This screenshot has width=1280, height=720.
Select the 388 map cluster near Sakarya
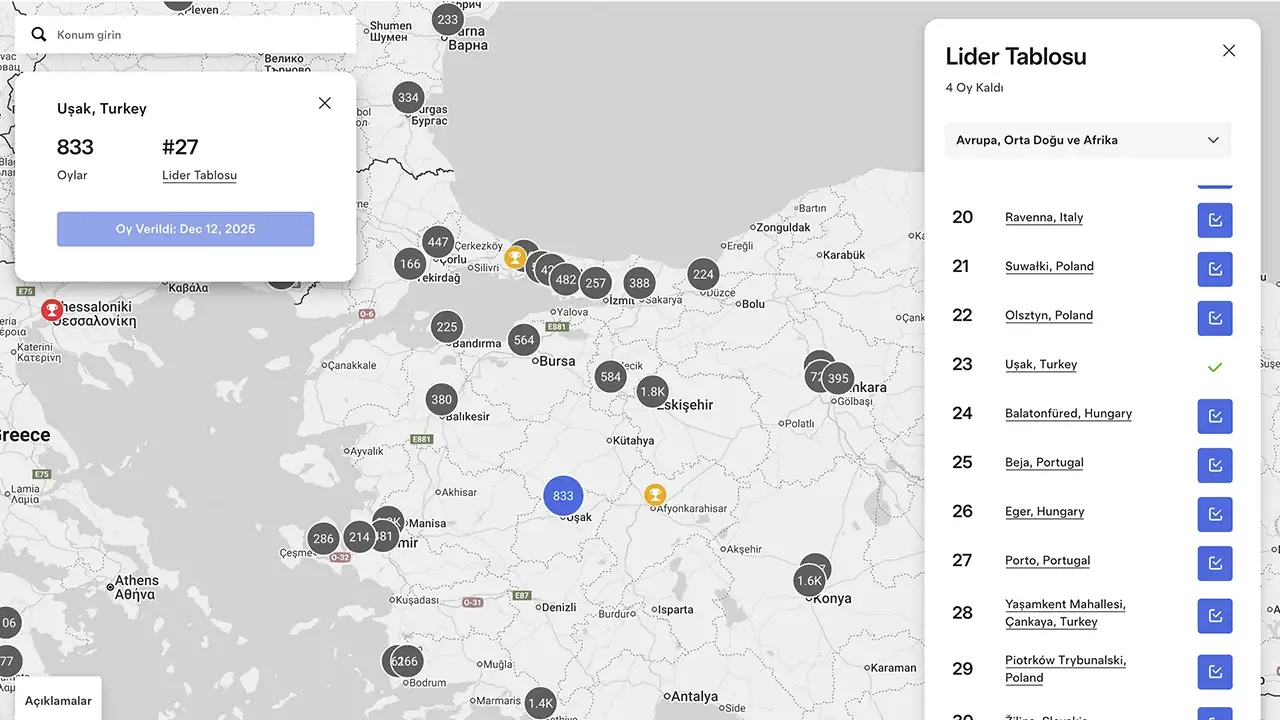click(640, 283)
